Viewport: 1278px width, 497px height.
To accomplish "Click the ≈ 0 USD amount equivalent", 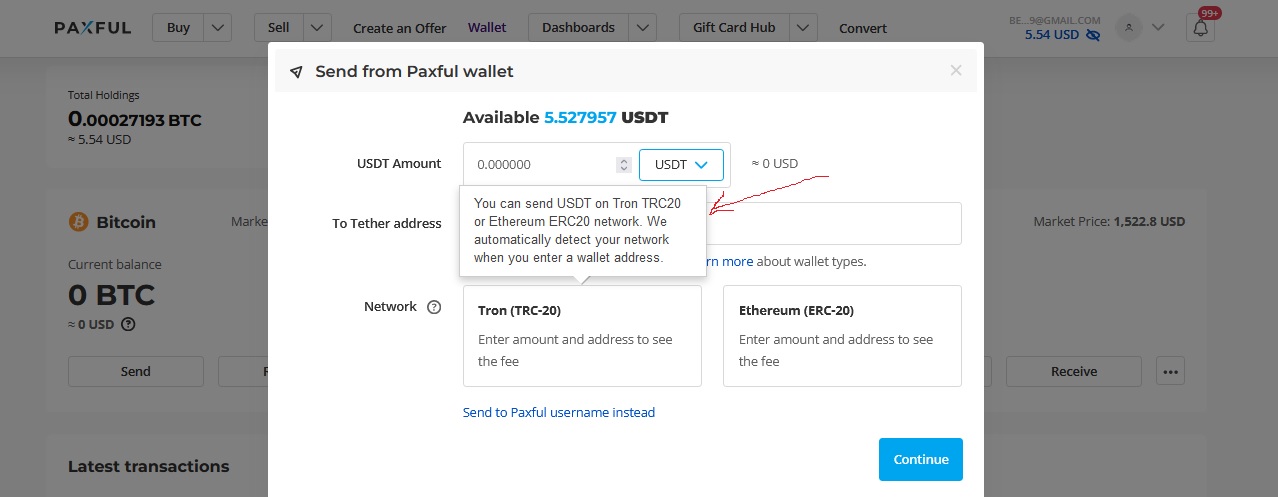I will coord(775,164).
